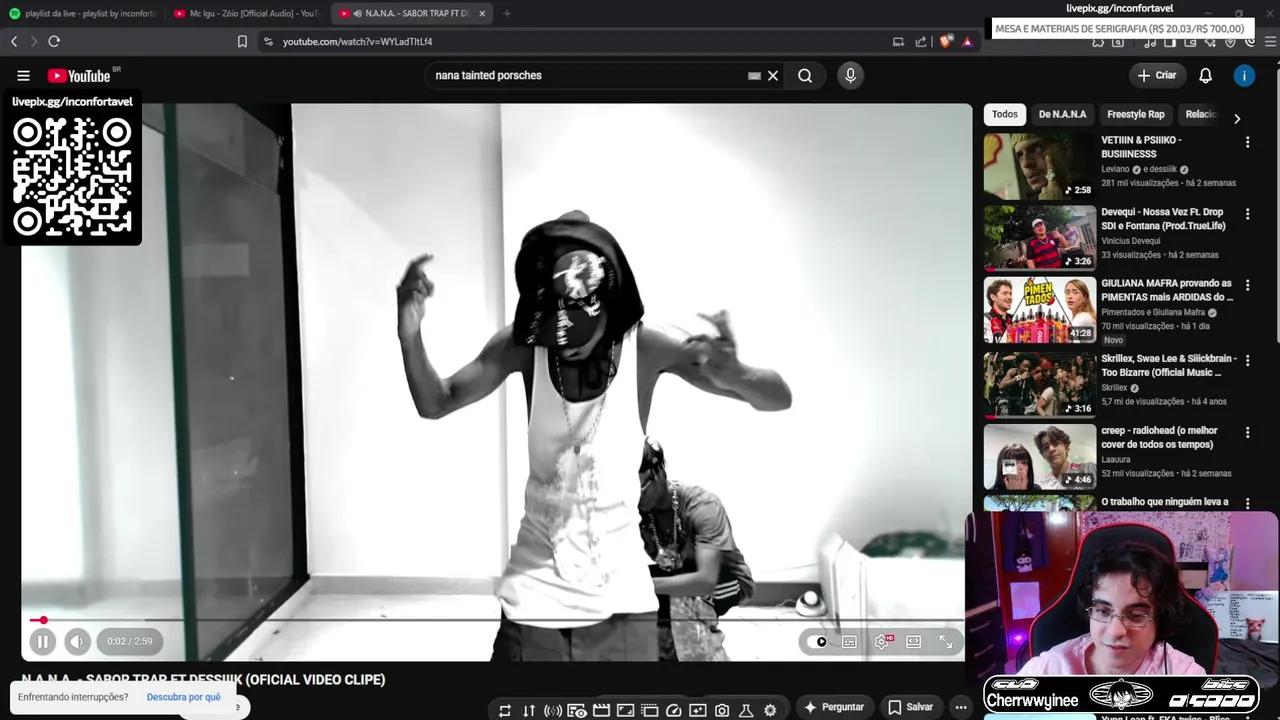
Task: Open the Skrillex Too Bizarre video title
Action: tap(1169, 365)
